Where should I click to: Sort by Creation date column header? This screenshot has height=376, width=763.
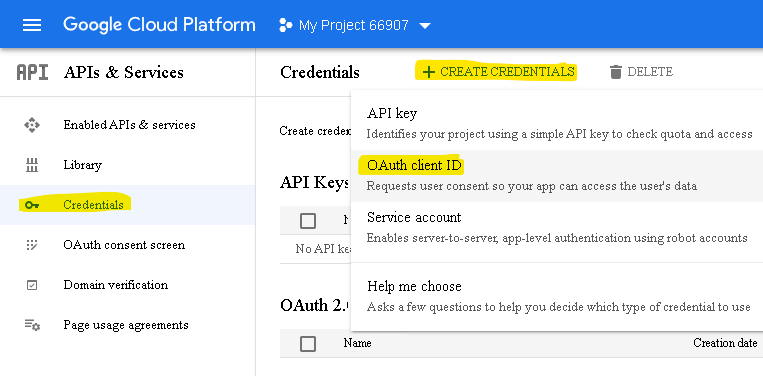coord(725,343)
